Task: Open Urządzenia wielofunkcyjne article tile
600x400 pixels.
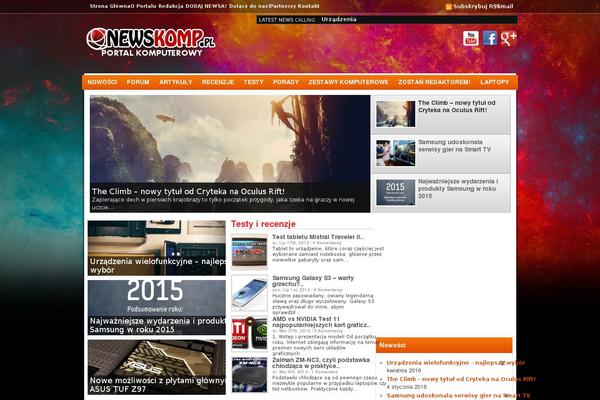Action: 157,248
